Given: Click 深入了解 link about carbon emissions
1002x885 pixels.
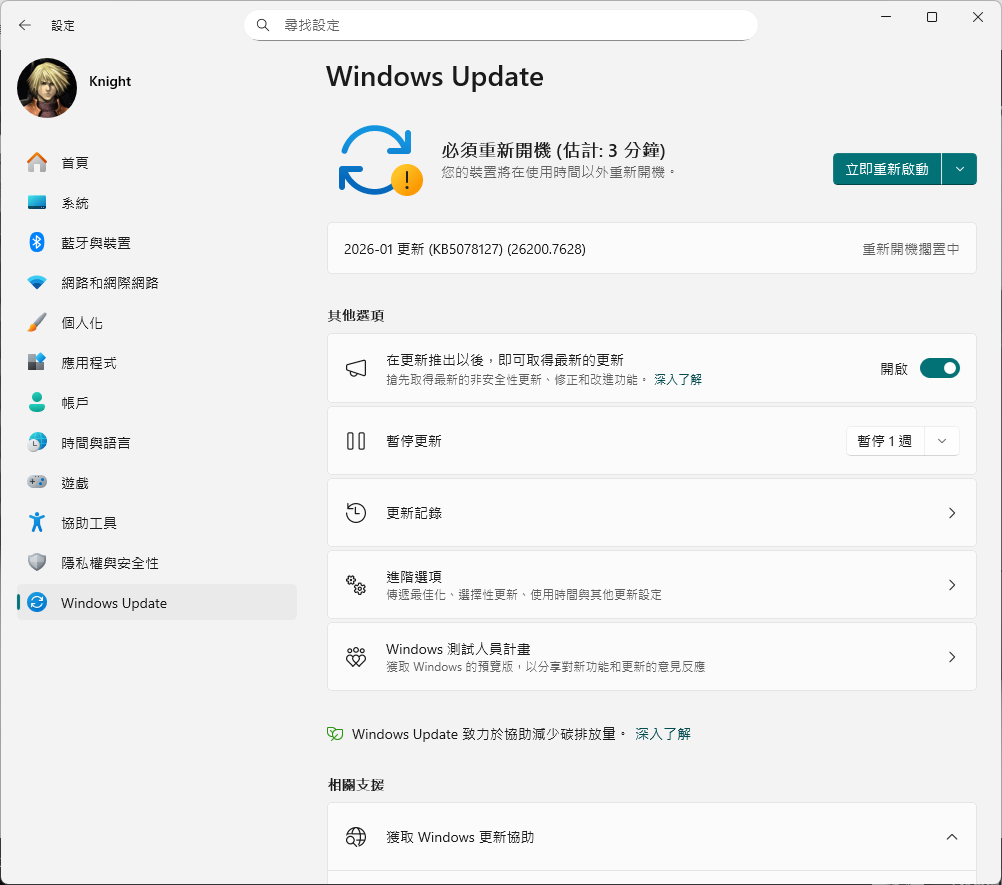Looking at the screenshot, I should click(663, 734).
